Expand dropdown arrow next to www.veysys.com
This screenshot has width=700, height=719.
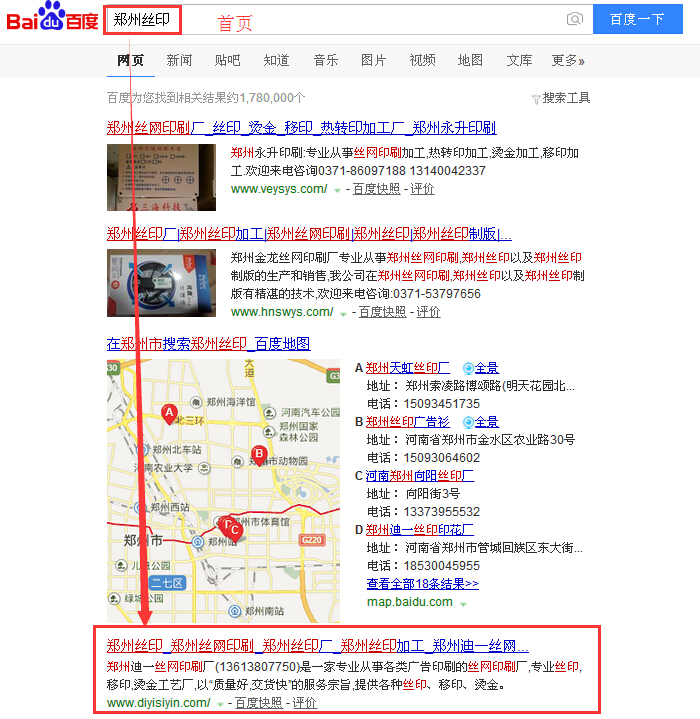pos(337,190)
